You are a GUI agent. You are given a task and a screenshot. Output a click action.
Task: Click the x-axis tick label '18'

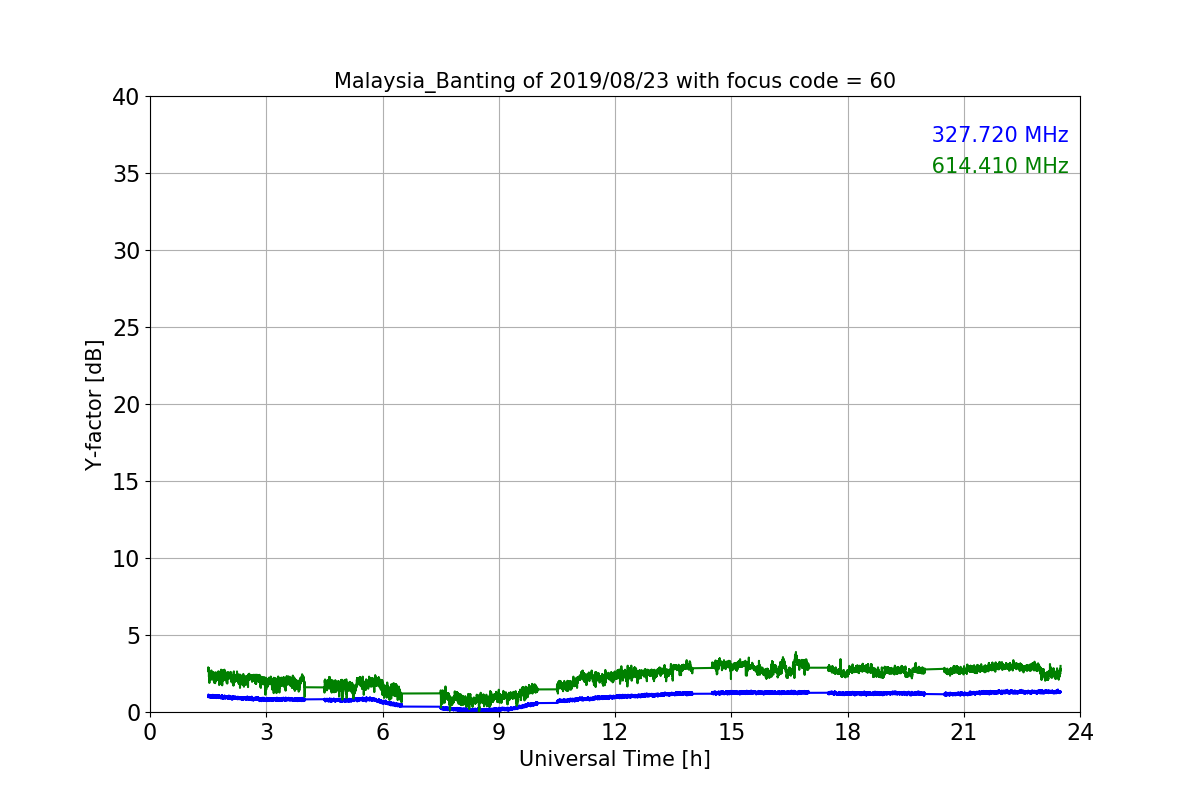tap(848, 732)
